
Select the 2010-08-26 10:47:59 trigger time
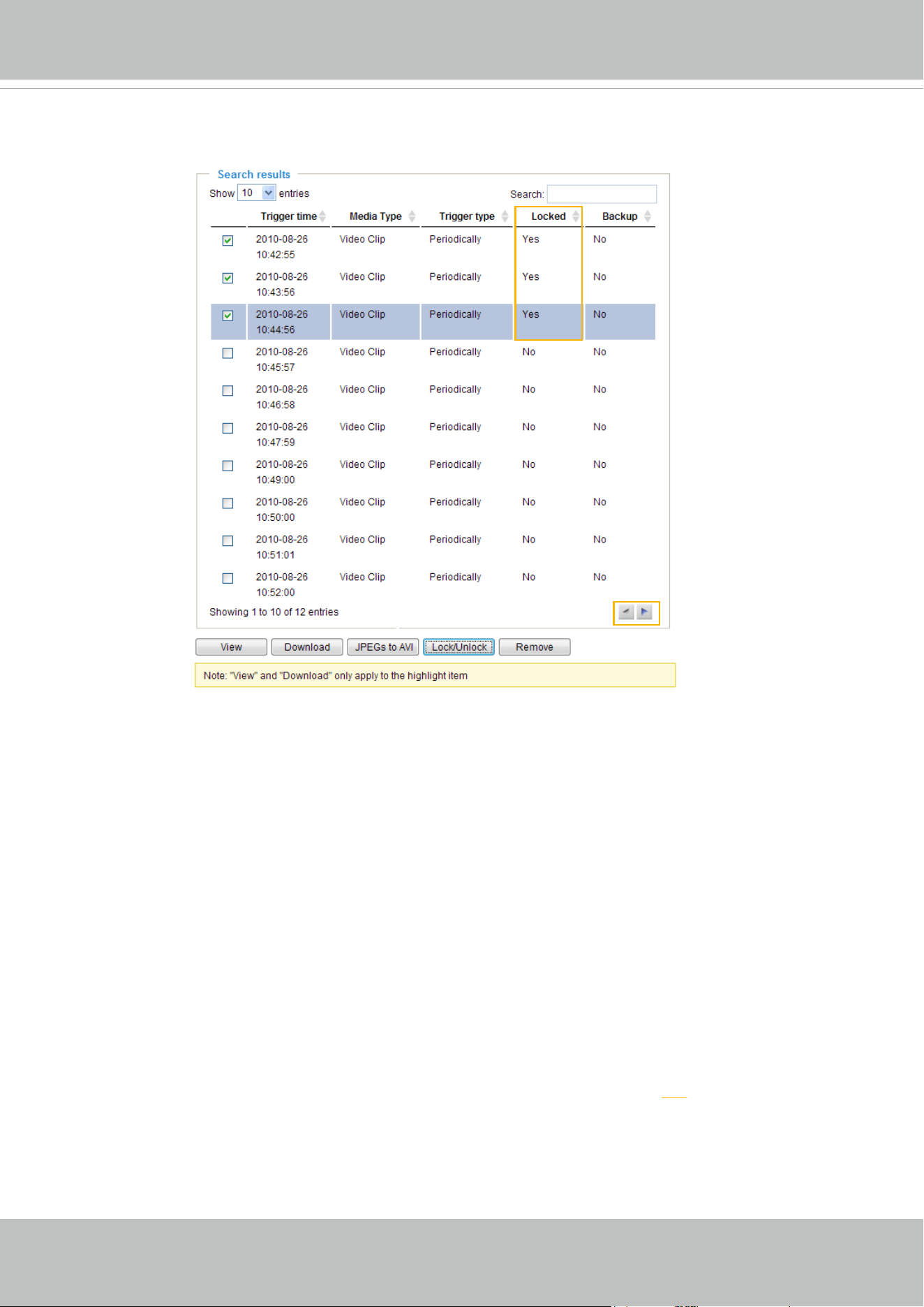[282, 435]
